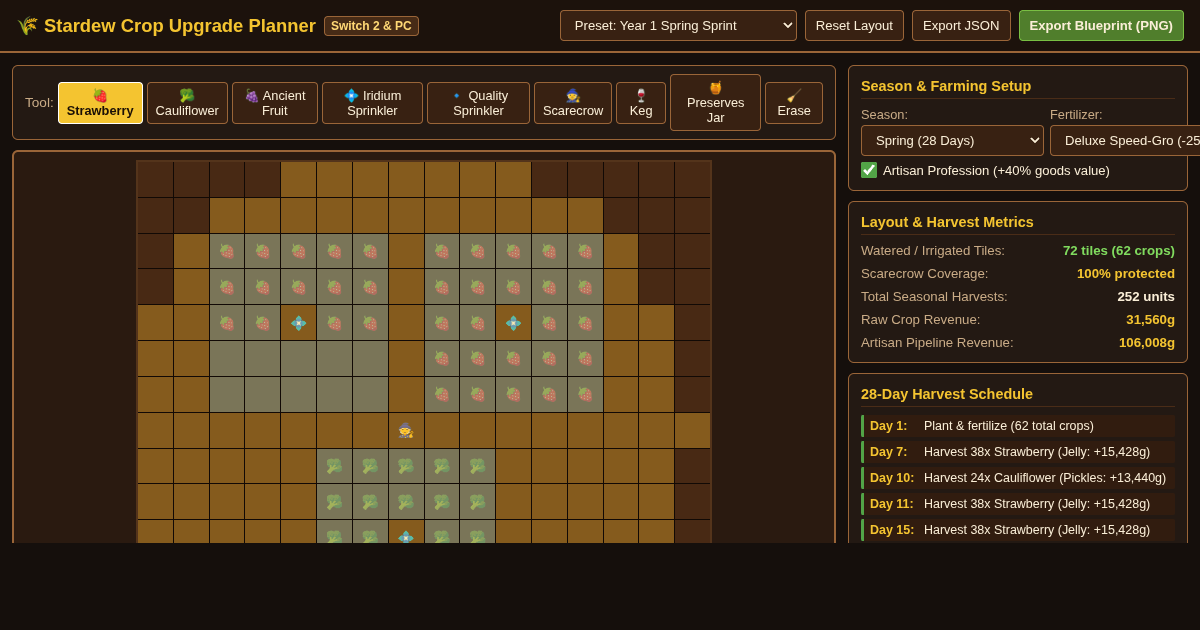The image size is (1200, 630).
Task: Click the Day 1 plant & fertilize entry
Action: point(1018,426)
